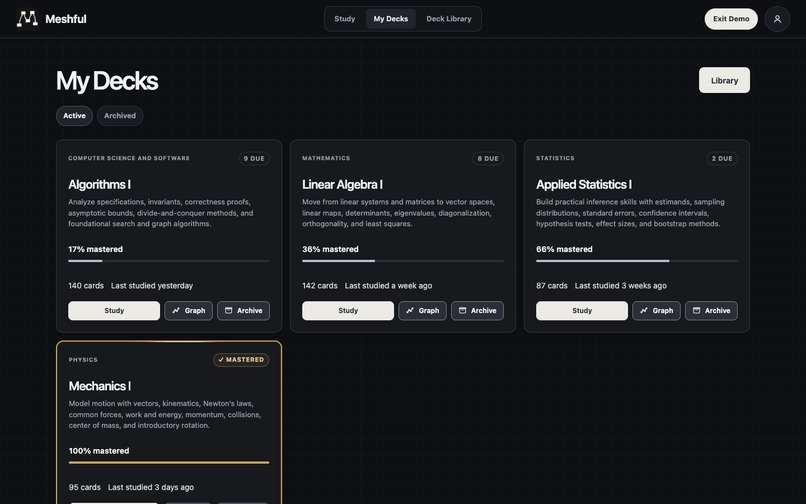
Task: Click the 140 cards count
Action: 86,286
